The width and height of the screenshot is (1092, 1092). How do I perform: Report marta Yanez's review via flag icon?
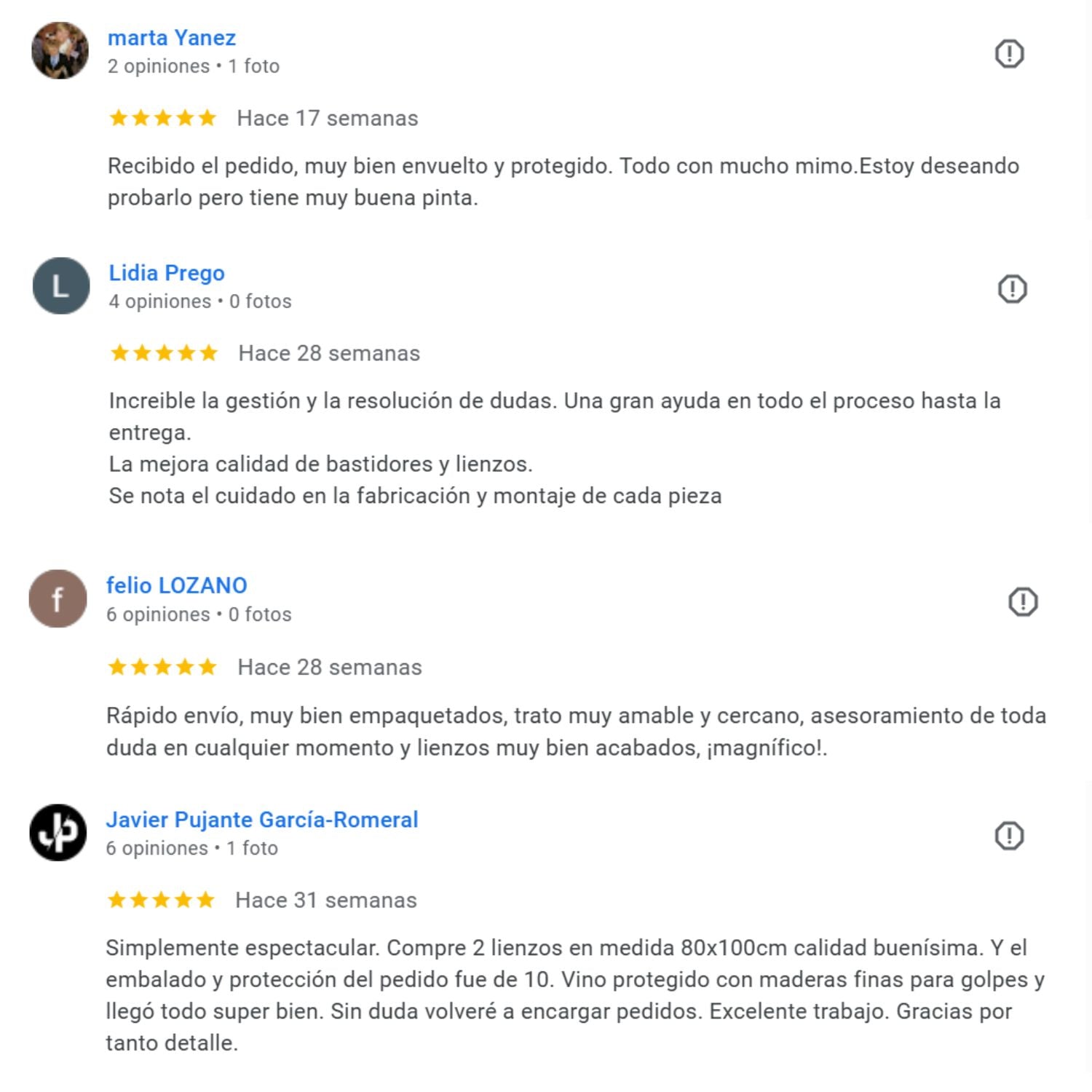pyautogui.click(x=1009, y=53)
